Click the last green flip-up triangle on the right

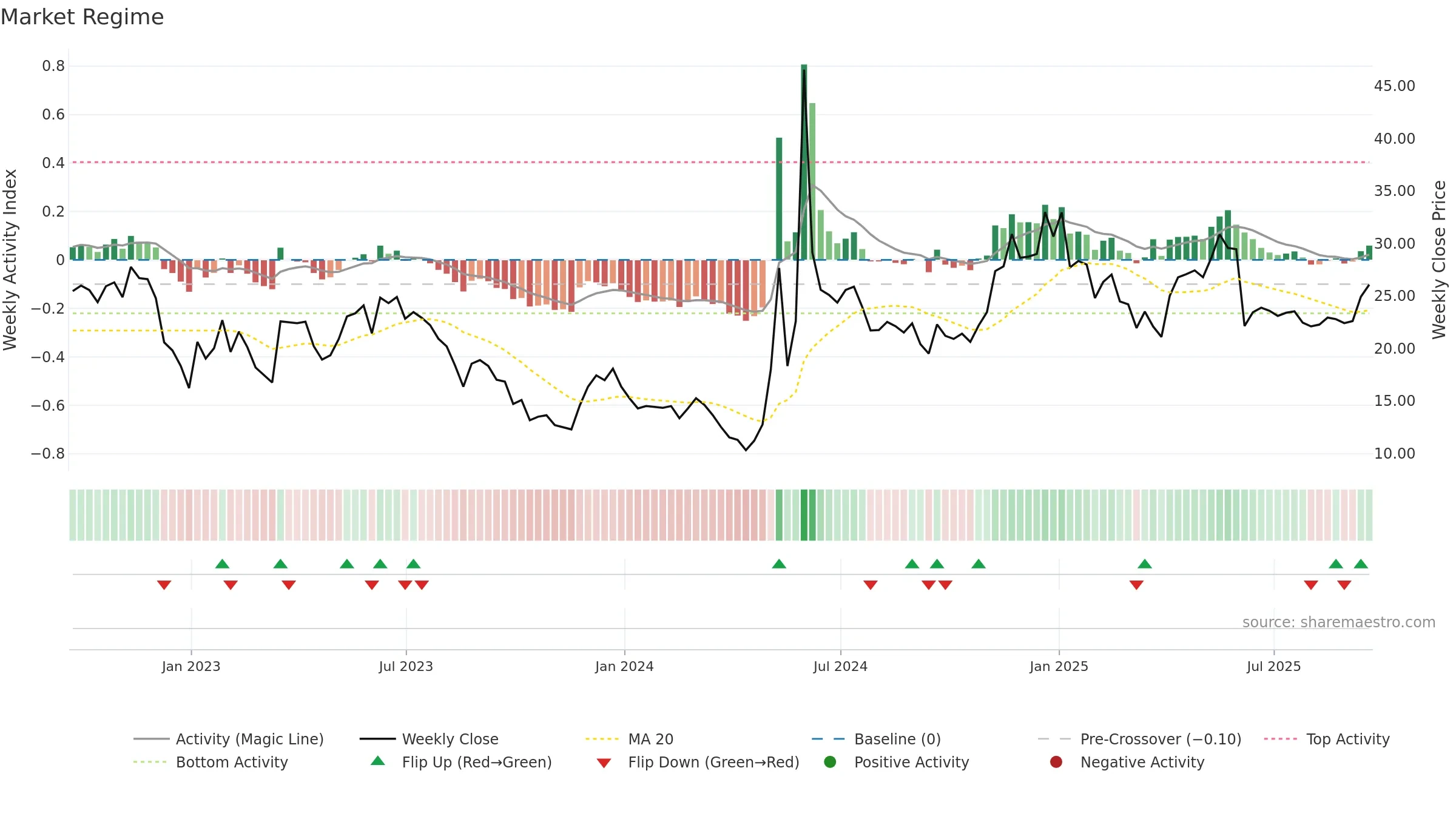[x=1361, y=564]
